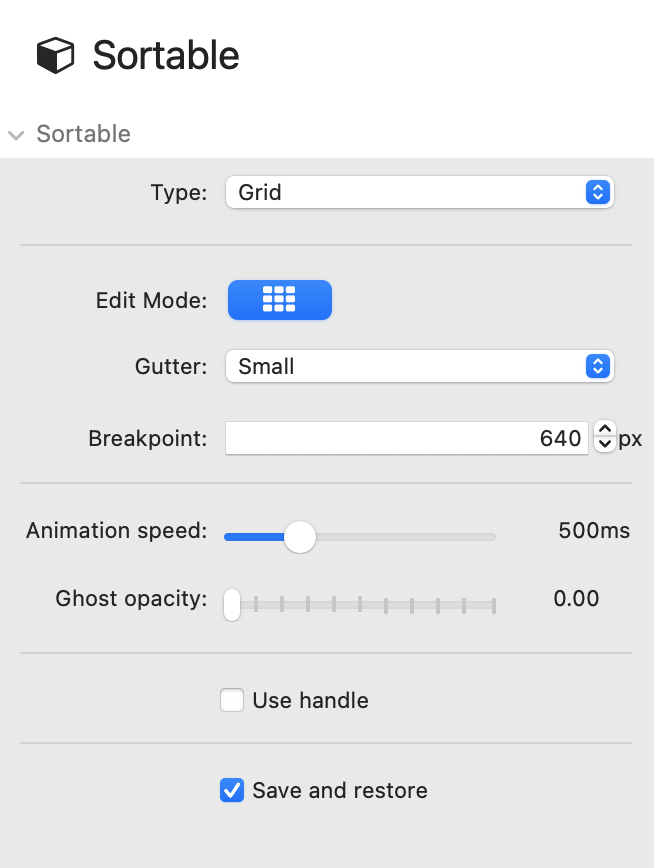654x868 pixels.
Task: Click the Type dropdown arrow button
Action: pos(597,192)
